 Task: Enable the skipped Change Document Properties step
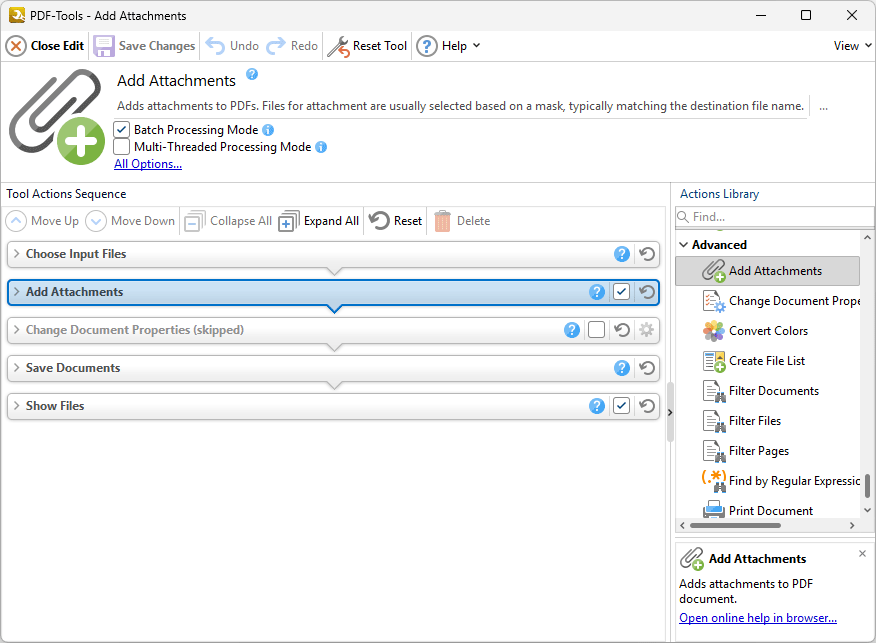[597, 330]
